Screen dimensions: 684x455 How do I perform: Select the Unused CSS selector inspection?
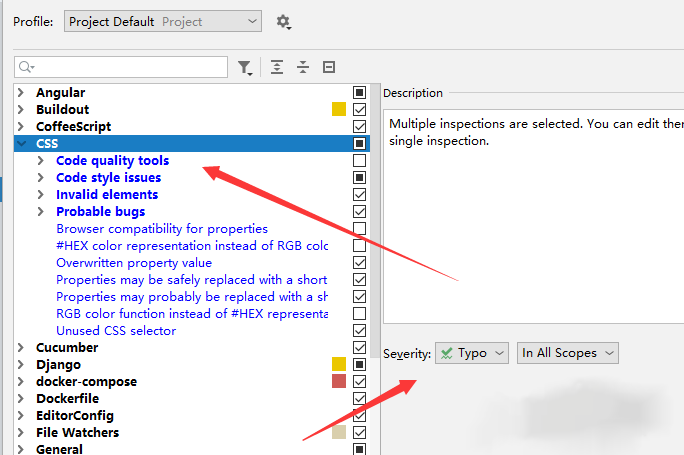pos(116,331)
